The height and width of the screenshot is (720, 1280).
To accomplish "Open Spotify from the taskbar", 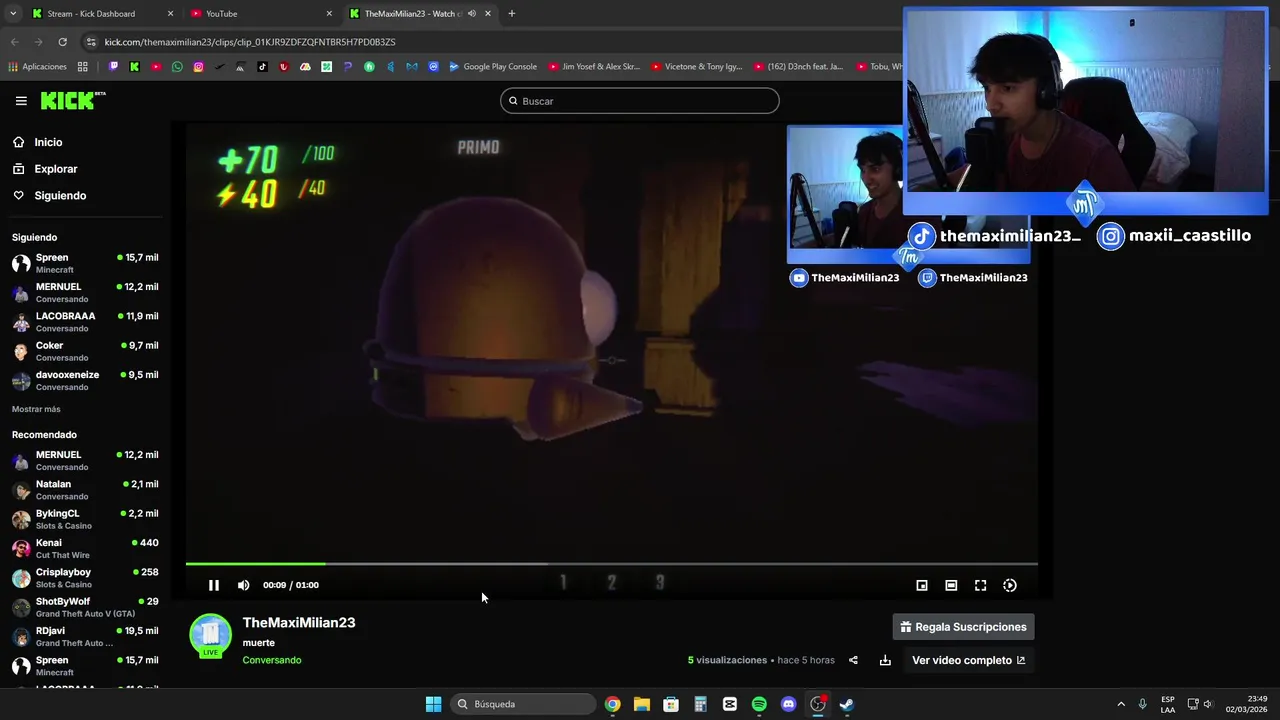I will point(759,704).
